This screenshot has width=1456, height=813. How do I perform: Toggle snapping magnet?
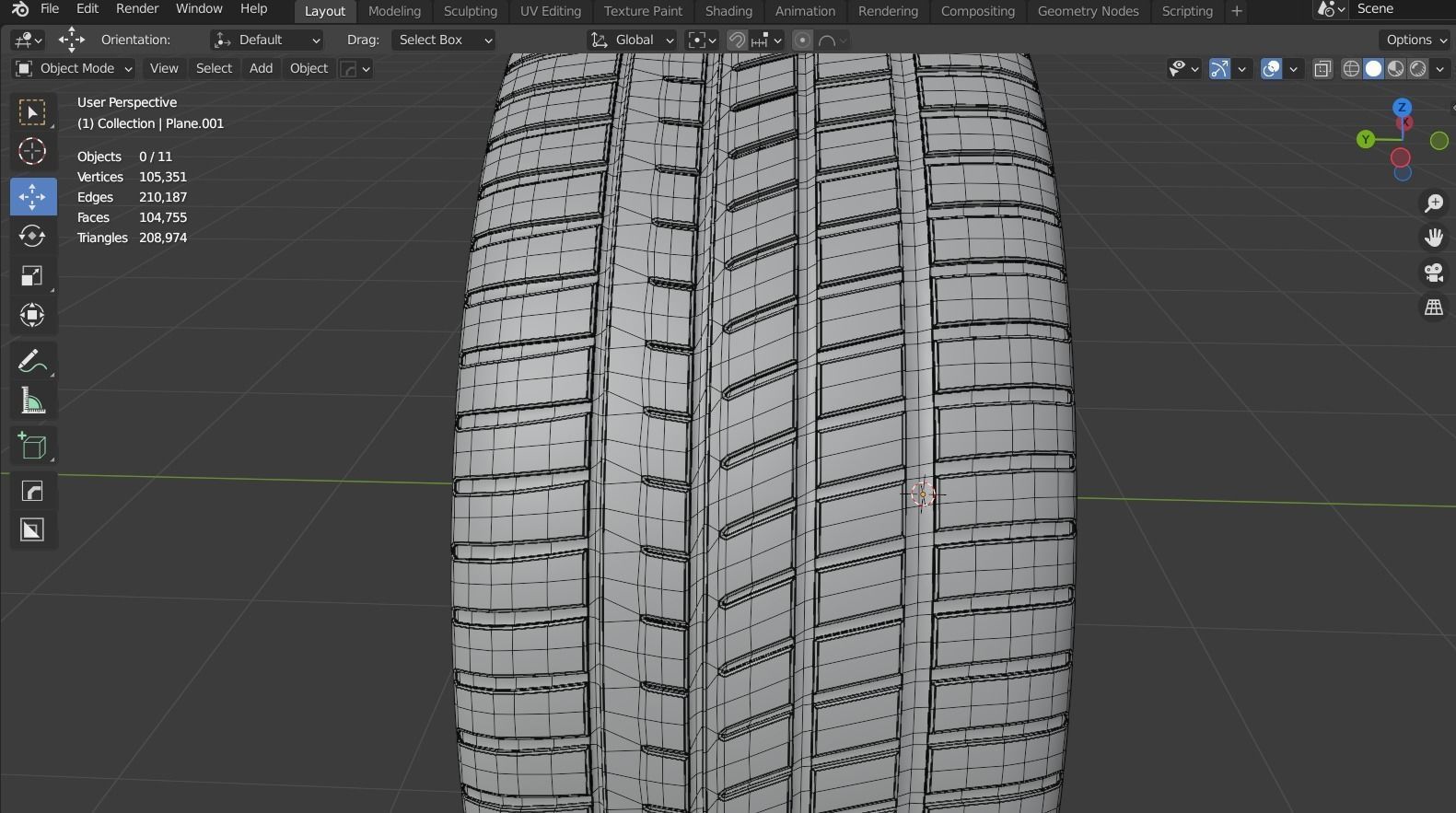coord(736,40)
